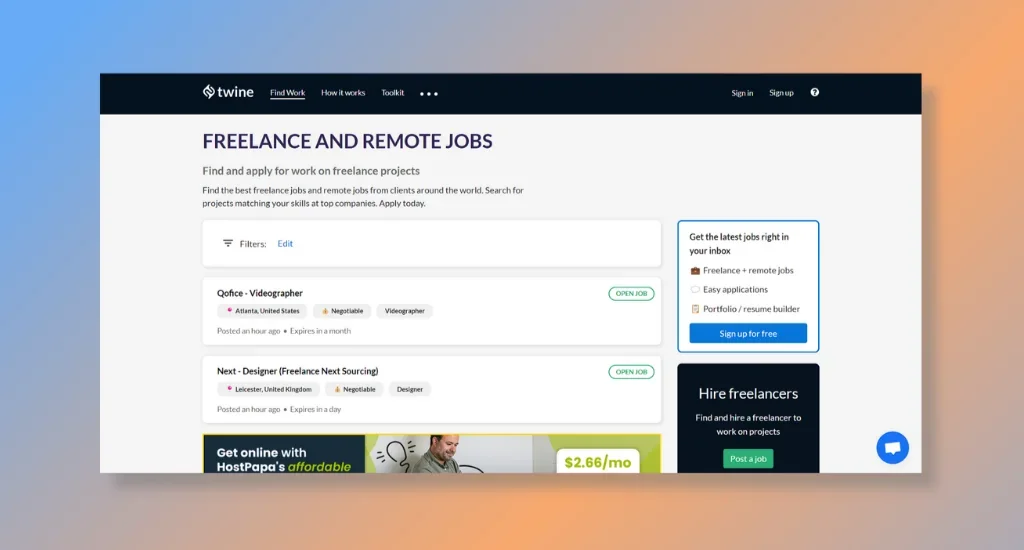Open the blue chat bubble widget
The height and width of the screenshot is (550, 1024).
click(892, 447)
